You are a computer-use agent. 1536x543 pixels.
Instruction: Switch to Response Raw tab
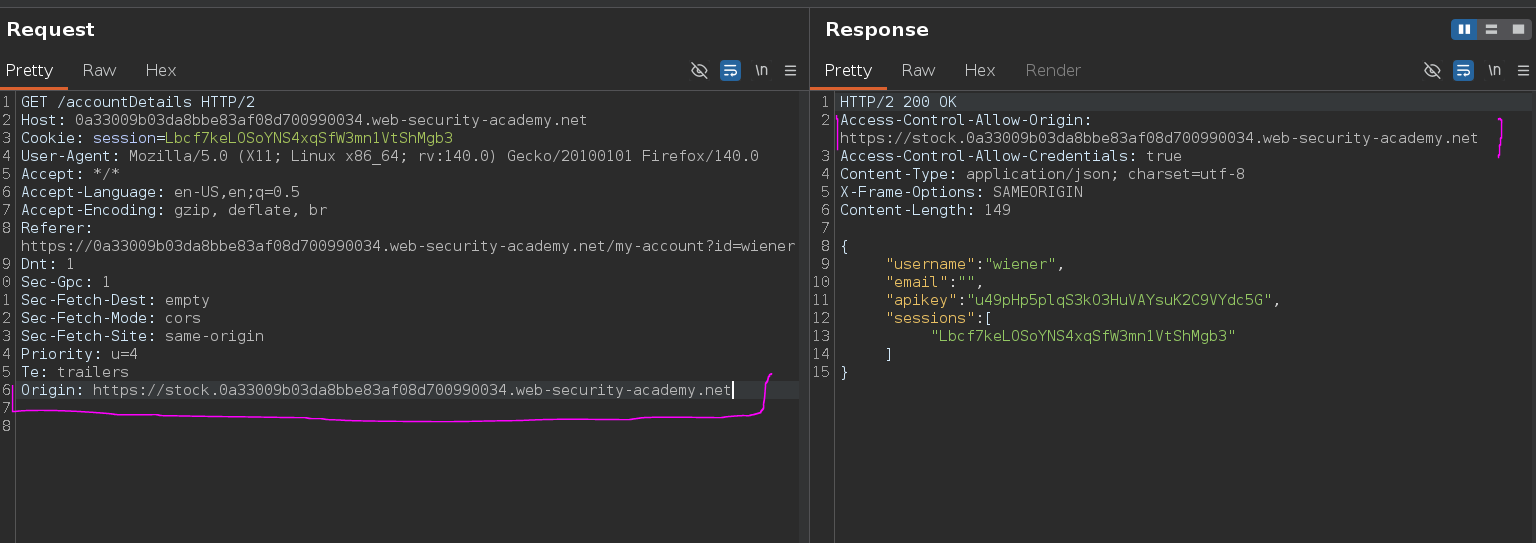[x=918, y=70]
